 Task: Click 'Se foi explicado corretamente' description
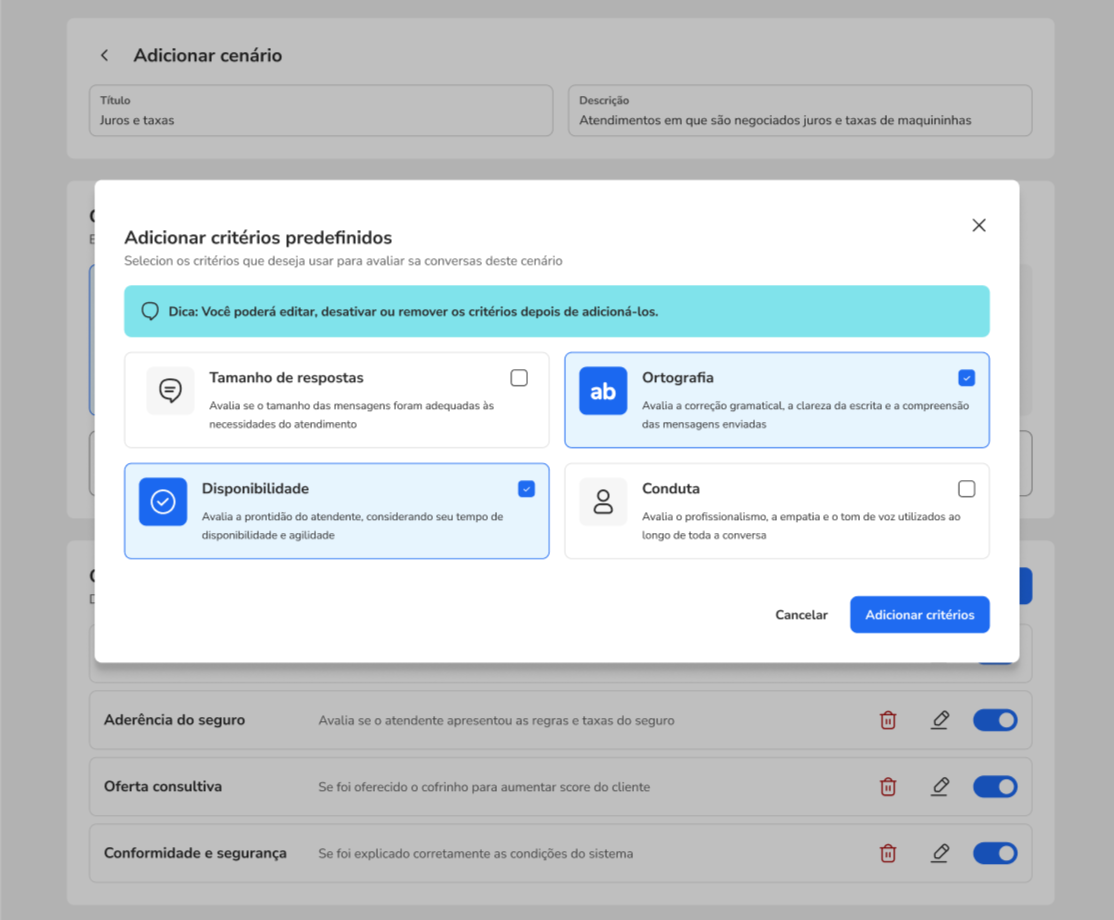pyautogui.click(x=475, y=853)
